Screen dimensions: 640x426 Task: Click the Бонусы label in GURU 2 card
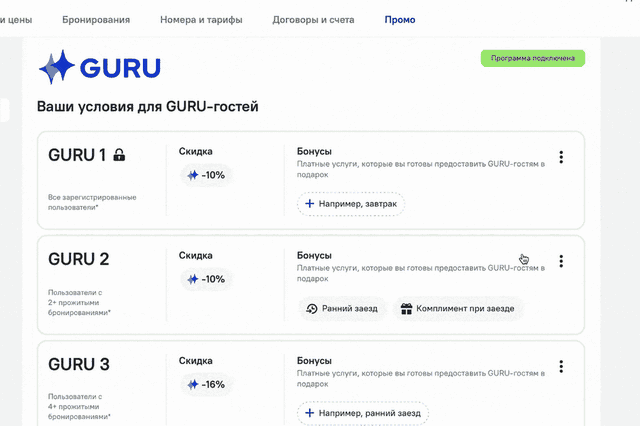[314, 255]
